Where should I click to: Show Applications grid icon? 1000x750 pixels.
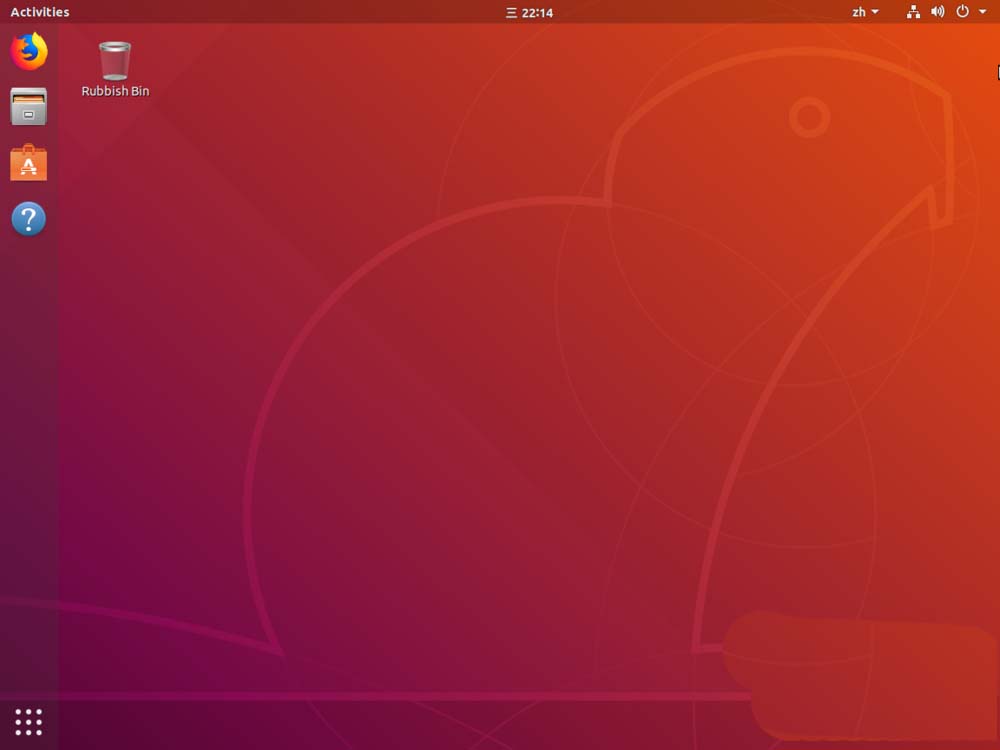29,721
